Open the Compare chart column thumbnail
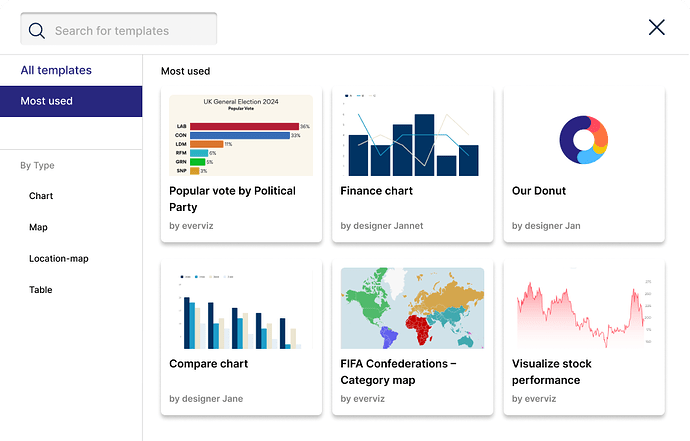This screenshot has height=441, width=690. 241,308
